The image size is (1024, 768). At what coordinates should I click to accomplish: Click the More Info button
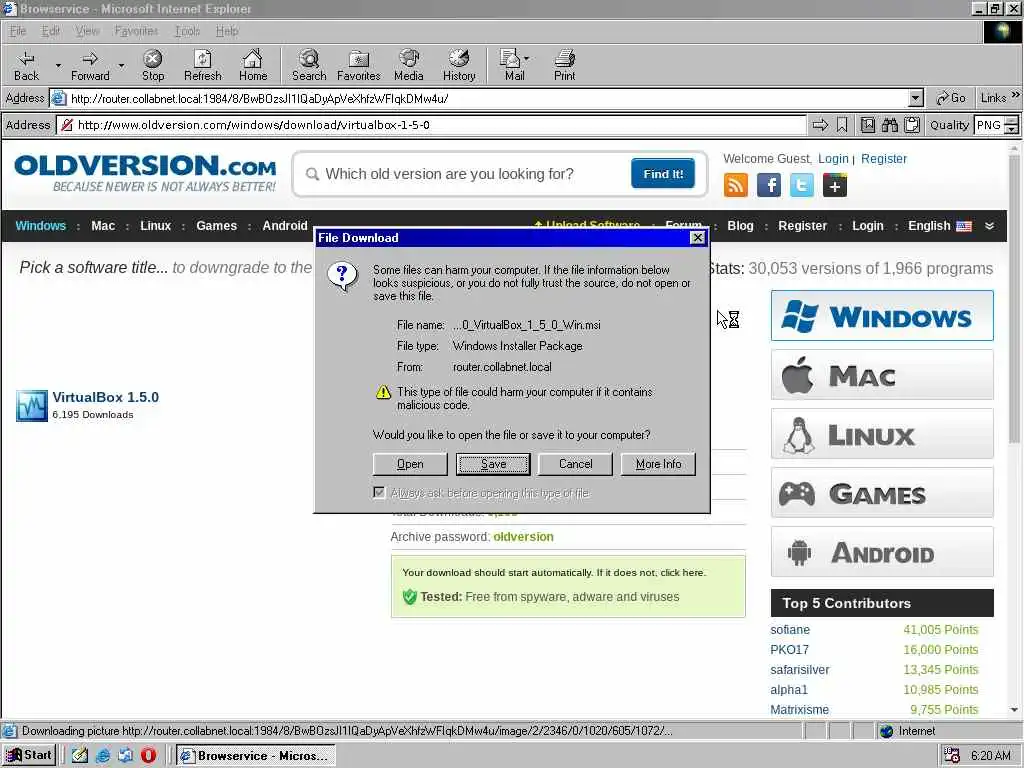[658, 464]
